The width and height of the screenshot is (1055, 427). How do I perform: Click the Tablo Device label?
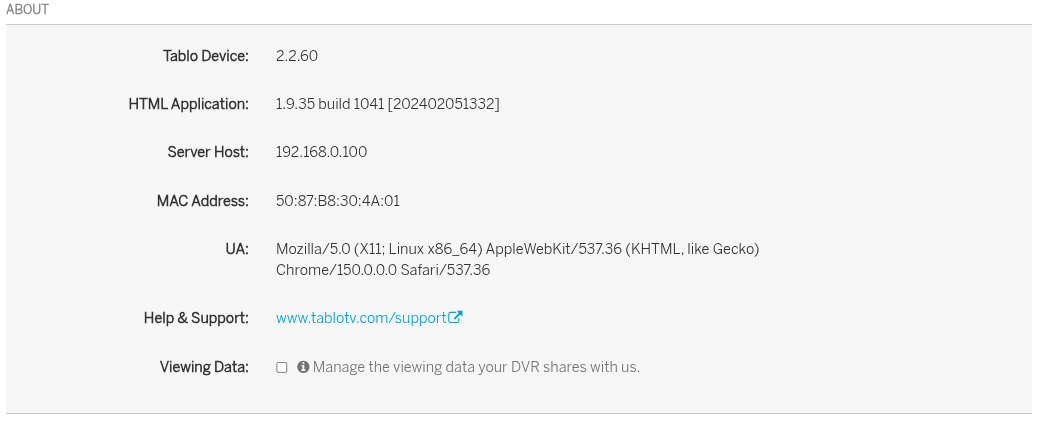click(206, 56)
